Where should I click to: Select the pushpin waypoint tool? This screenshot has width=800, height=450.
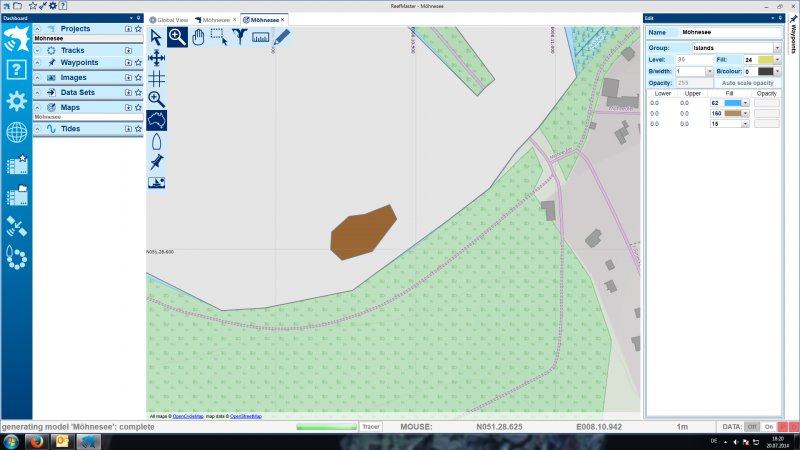tap(156, 162)
